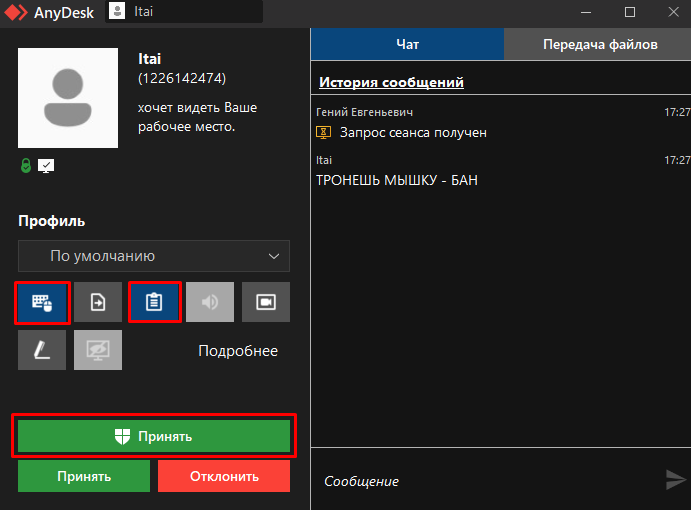Click the whiteboard drawing pen icon
691x510 pixels.
click(x=42, y=351)
